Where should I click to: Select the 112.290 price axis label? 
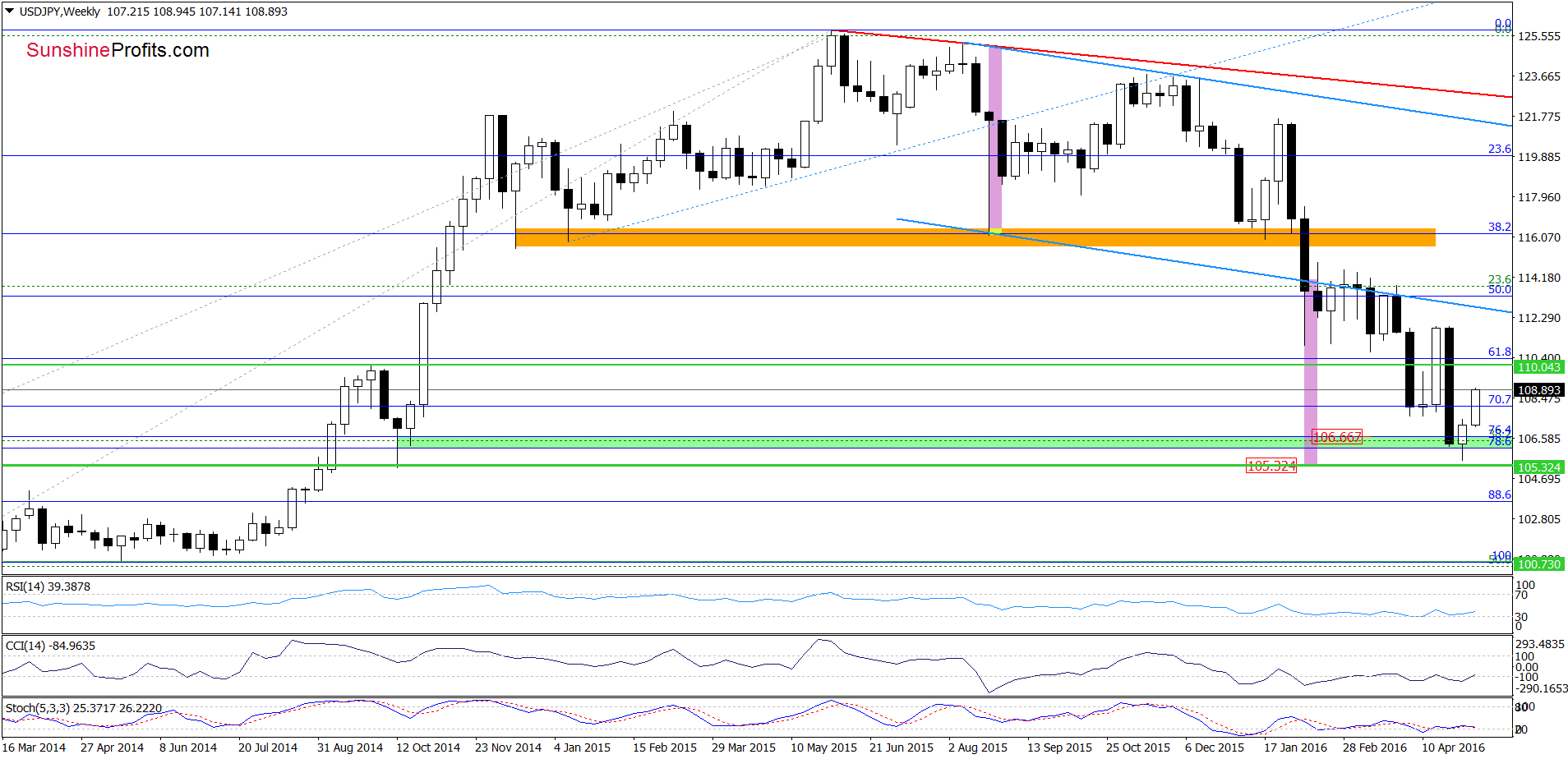[x=1538, y=318]
